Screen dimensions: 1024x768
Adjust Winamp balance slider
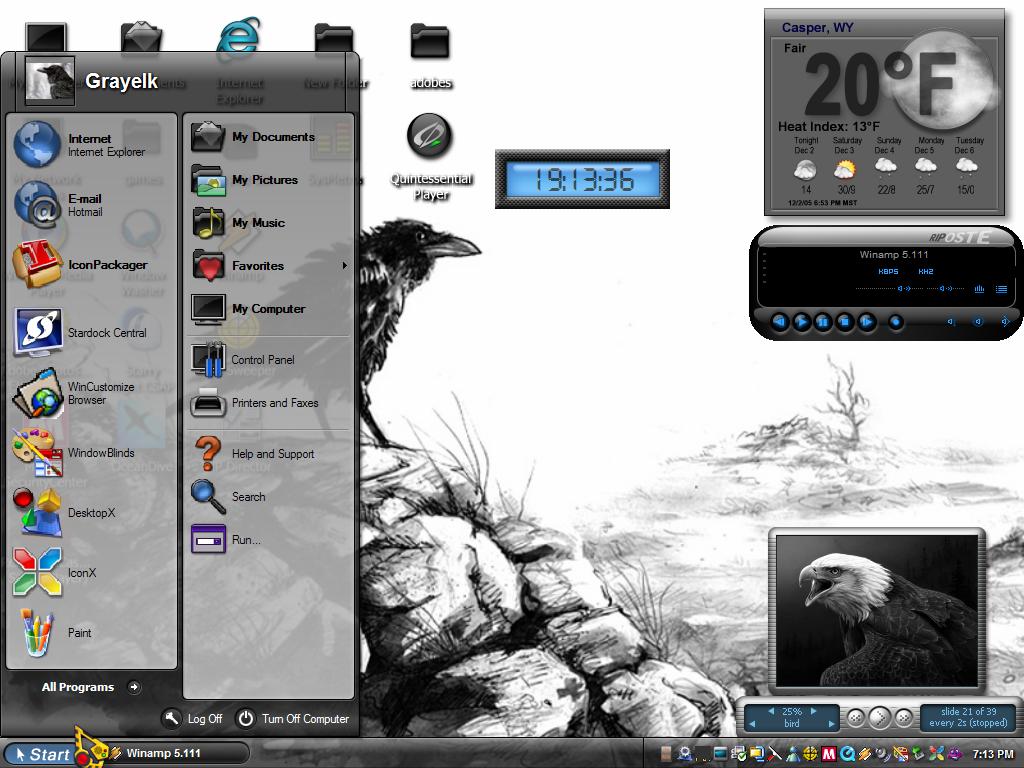(x=946, y=289)
